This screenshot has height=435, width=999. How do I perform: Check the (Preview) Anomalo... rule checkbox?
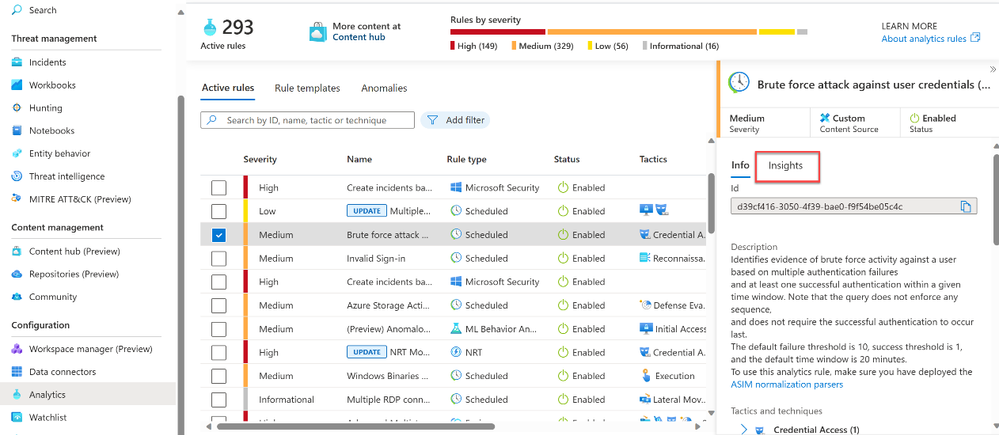coord(219,329)
